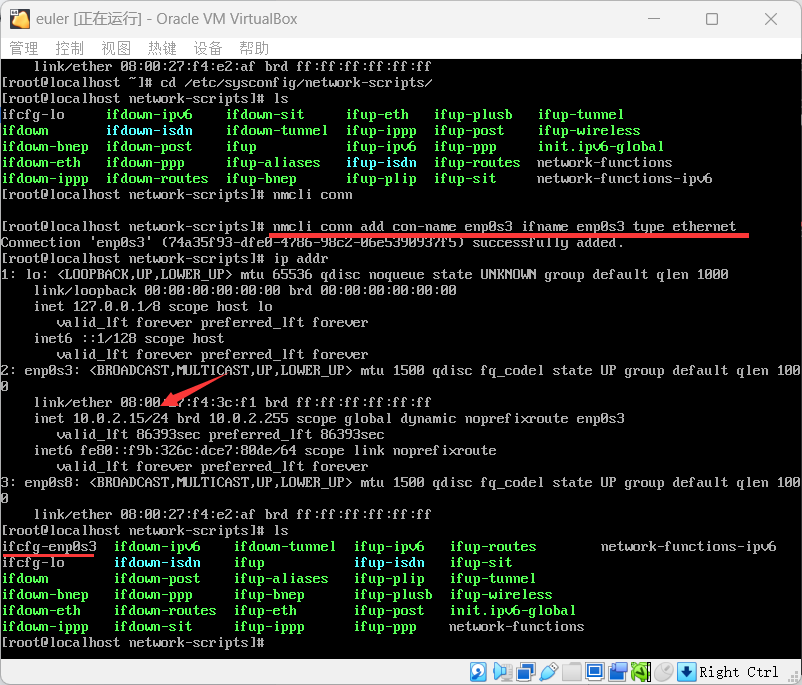Click the hard disk activity status icon

tap(477, 671)
